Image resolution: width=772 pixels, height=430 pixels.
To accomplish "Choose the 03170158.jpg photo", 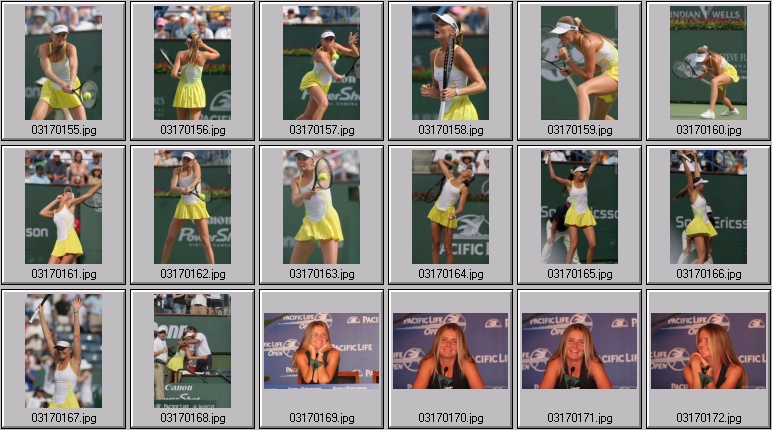I will (450, 63).
